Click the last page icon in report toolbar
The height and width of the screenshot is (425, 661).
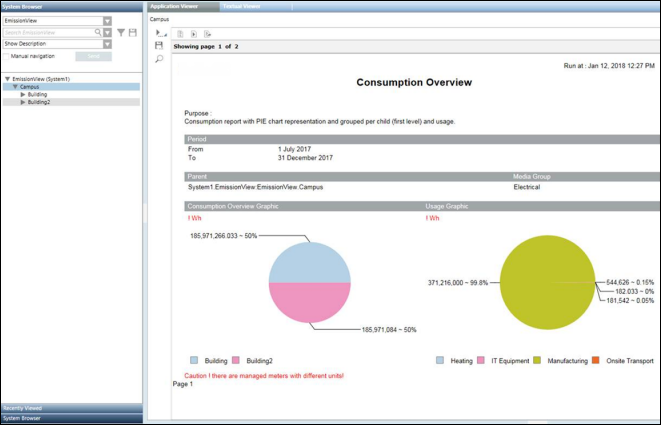click(x=207, y=33)
